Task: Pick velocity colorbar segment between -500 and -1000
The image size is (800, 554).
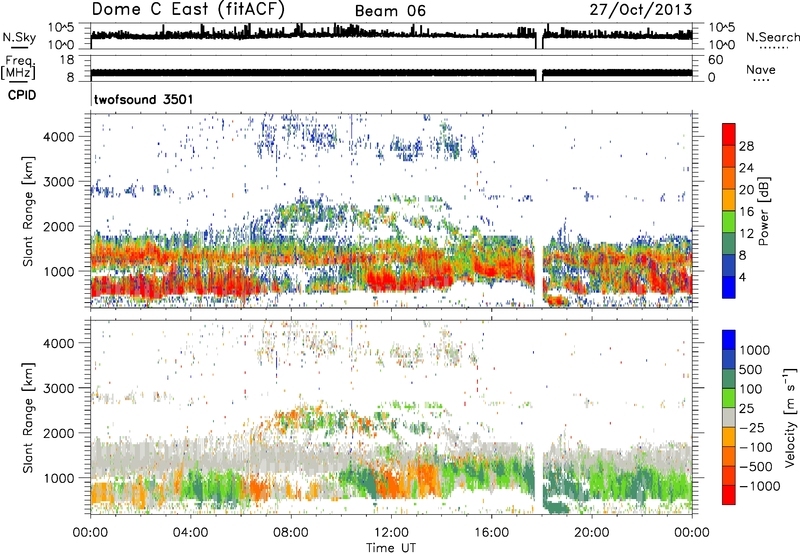Action: [729, 476]
